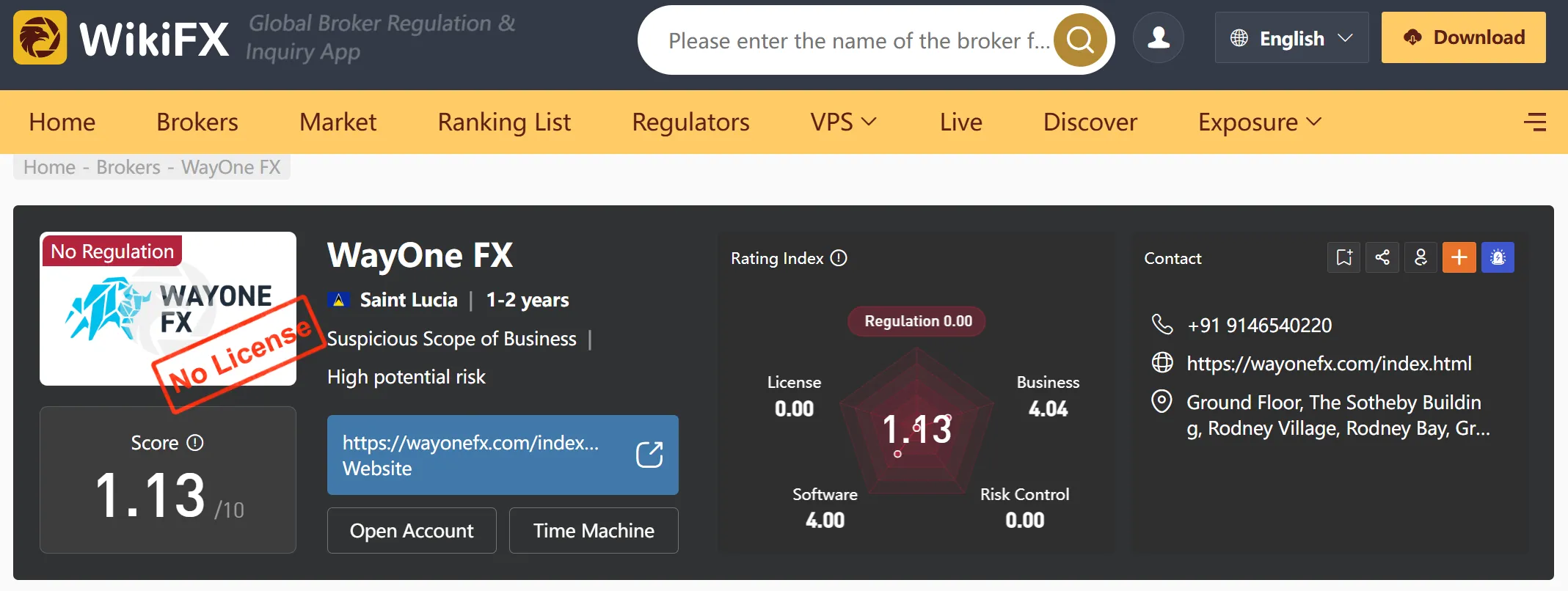Screen dimensions: 1568x591
Task: Click the Time Machine button
Action: point(594,530)
